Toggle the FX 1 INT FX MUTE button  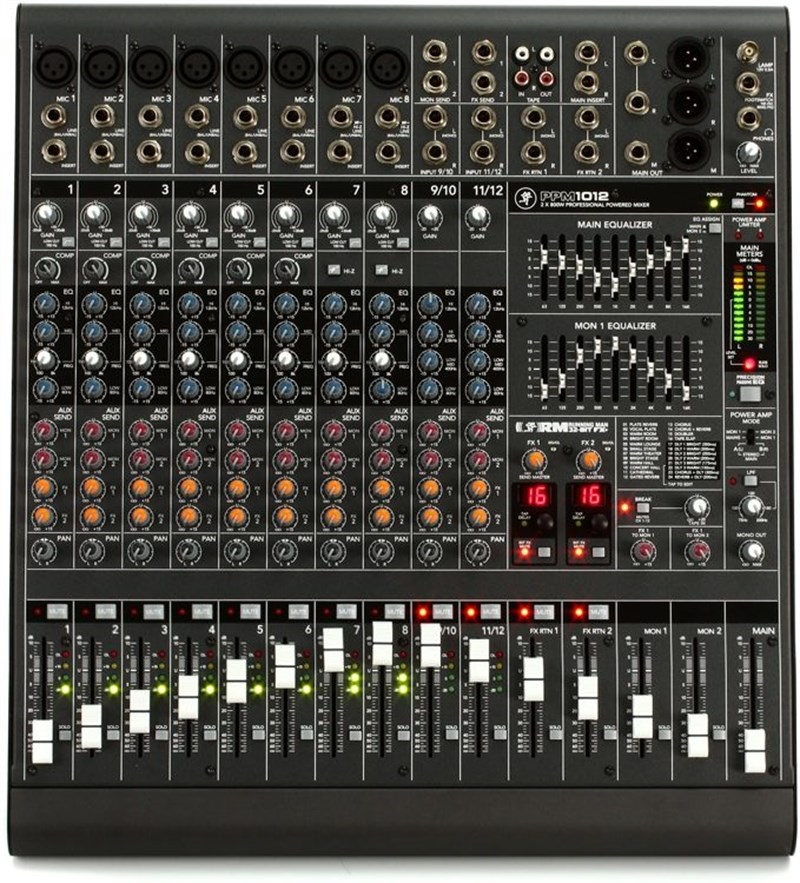[x=544, y=552]
